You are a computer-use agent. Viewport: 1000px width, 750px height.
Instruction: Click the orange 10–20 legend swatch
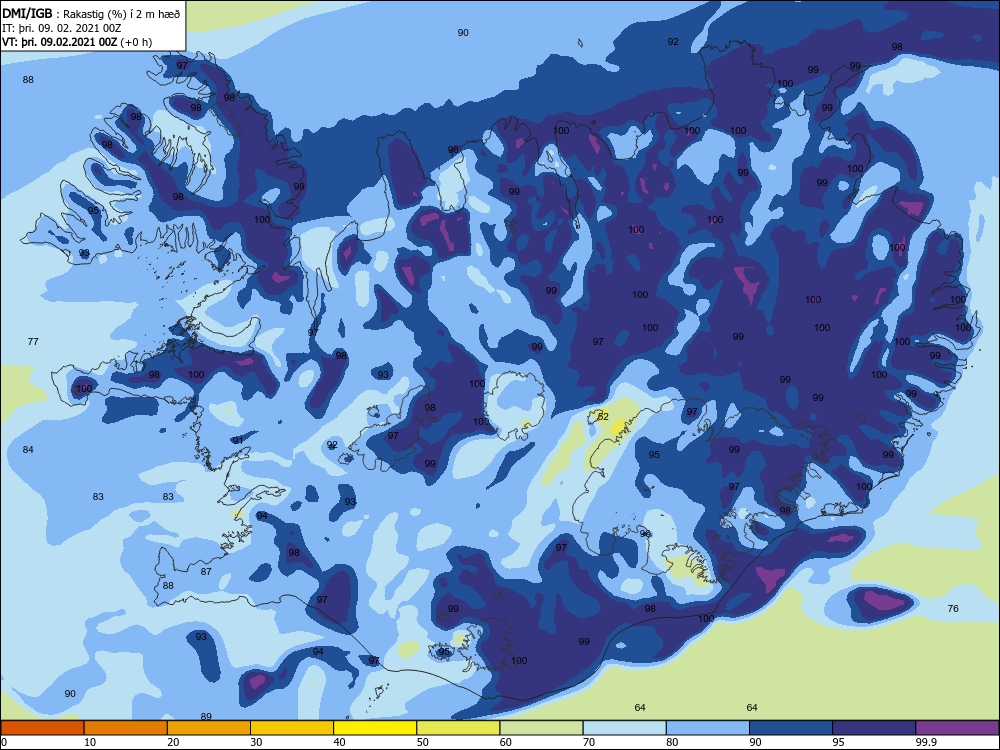coord(126,728)
